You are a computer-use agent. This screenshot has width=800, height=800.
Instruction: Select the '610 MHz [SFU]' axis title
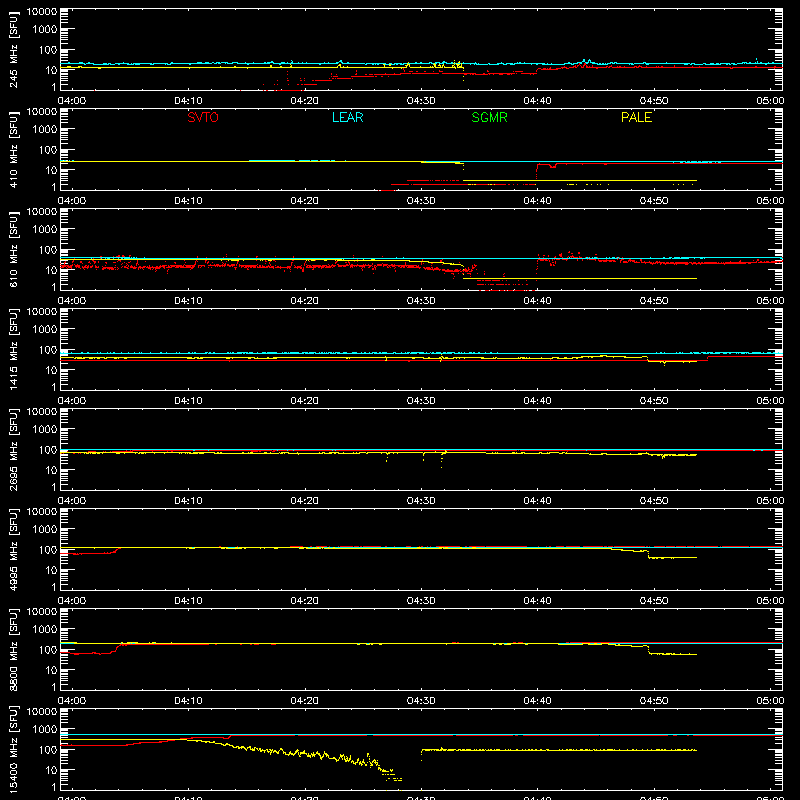tap(14, 249)
